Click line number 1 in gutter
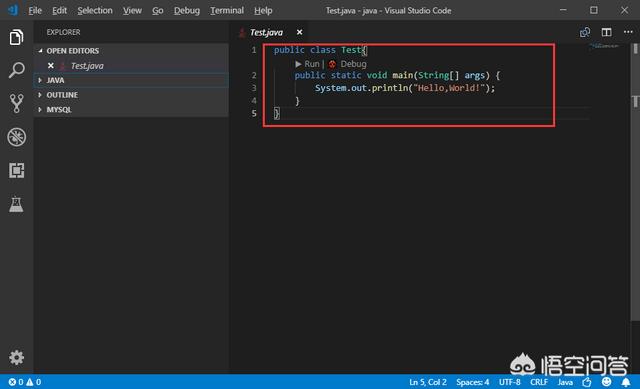640x389 pixels. [x=254, y=50]
